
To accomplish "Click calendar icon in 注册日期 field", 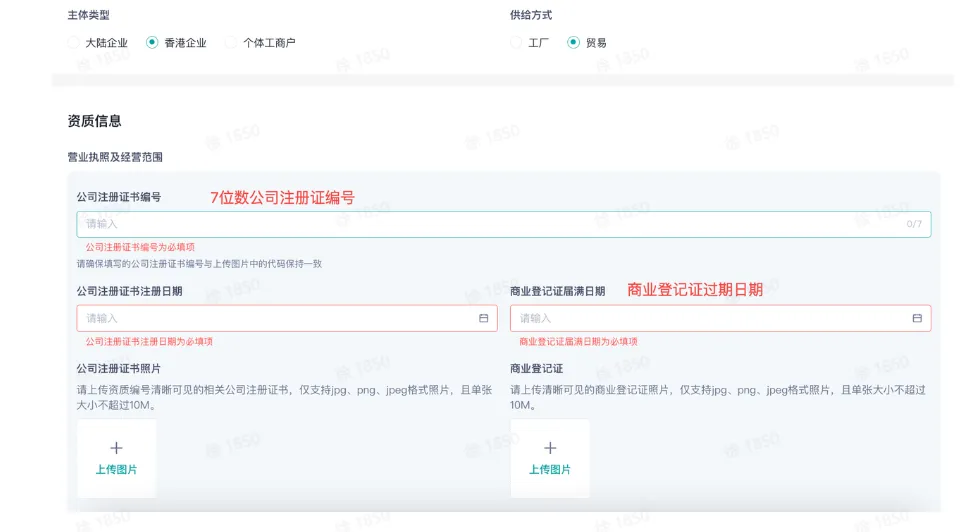I will coord(483,318).
